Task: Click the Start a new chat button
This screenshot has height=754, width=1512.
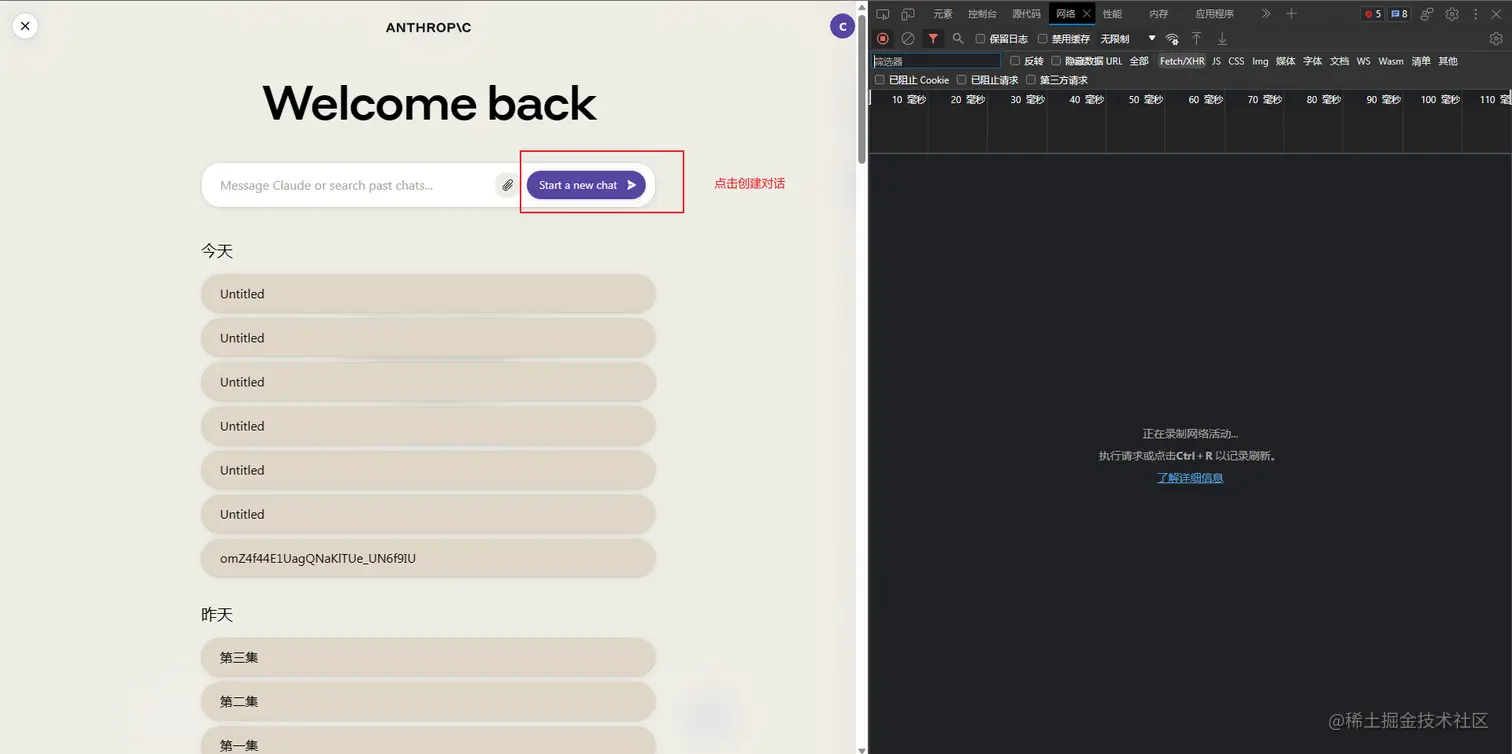Action: click(586, 185)
